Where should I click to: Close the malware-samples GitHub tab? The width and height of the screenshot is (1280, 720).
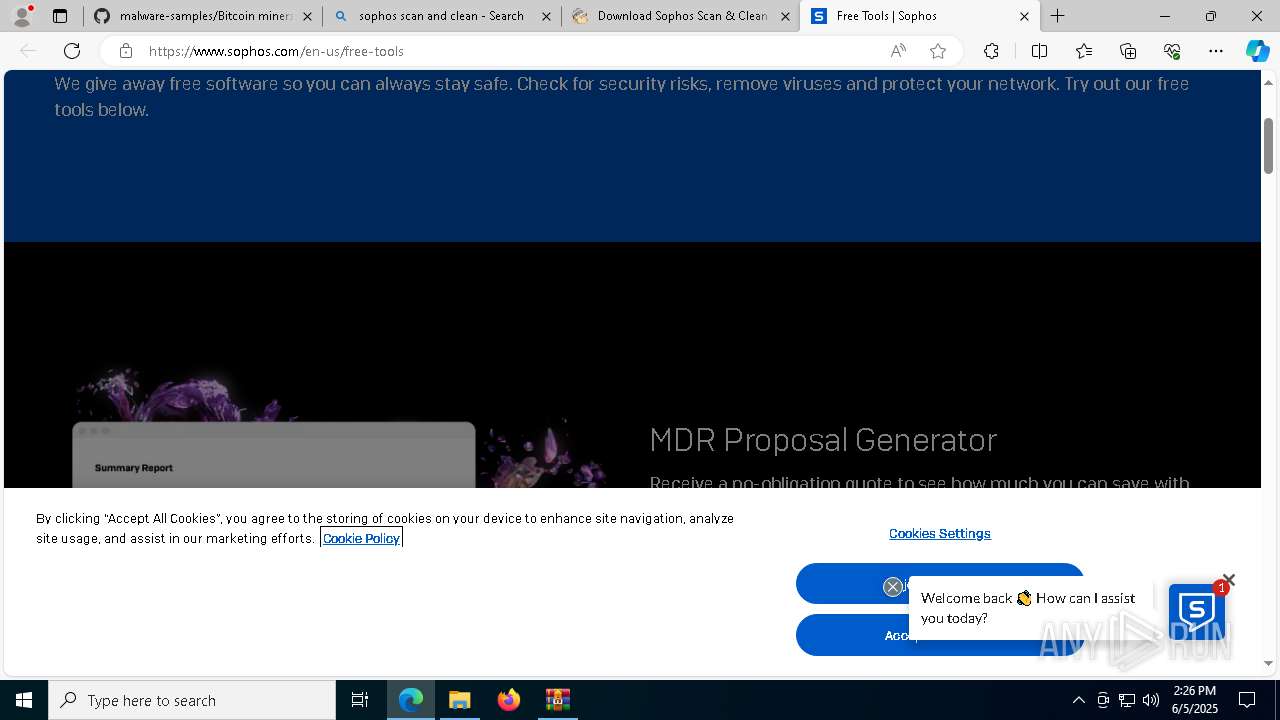tap(307, 16)
